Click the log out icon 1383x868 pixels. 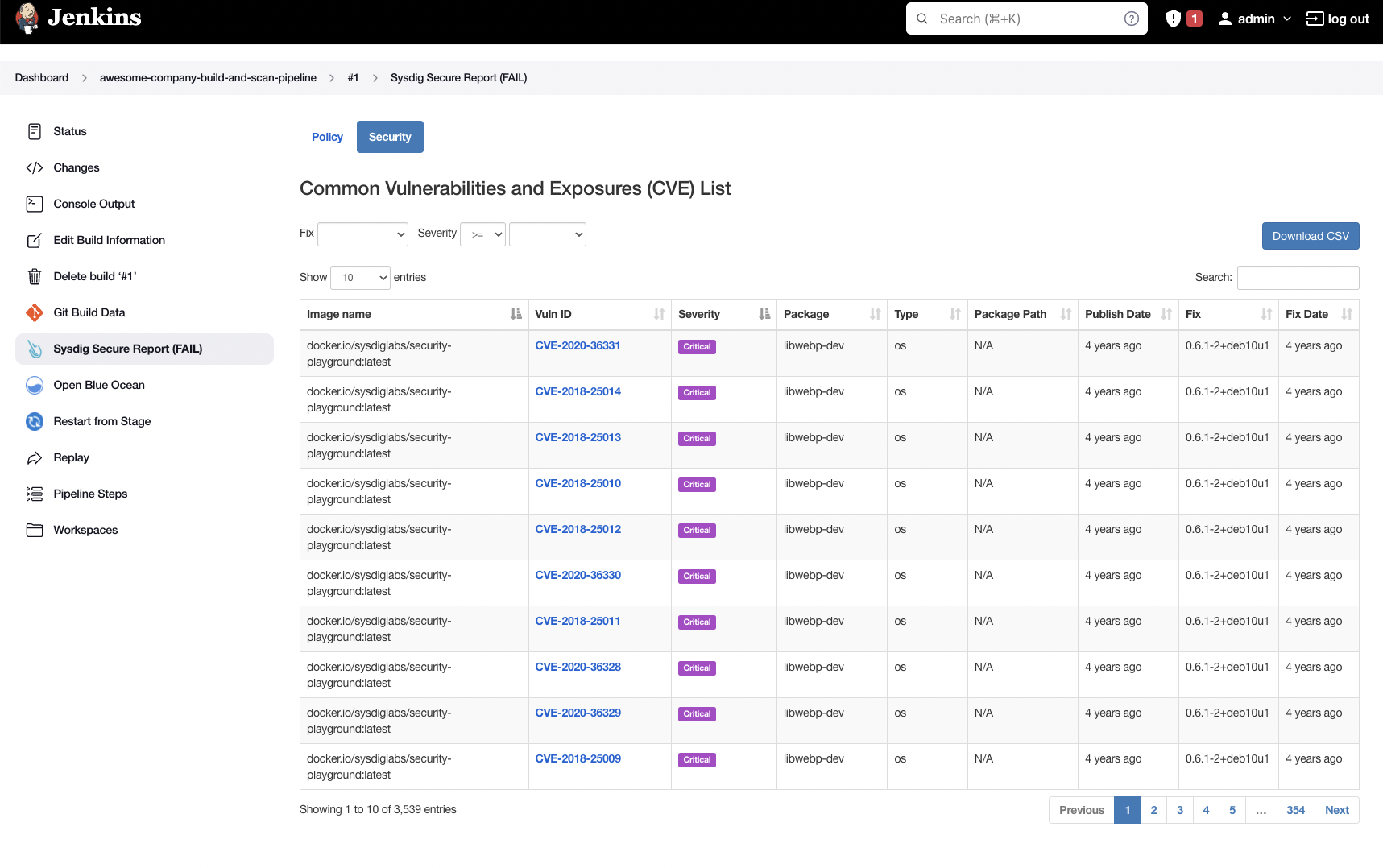coord(1315,19)
